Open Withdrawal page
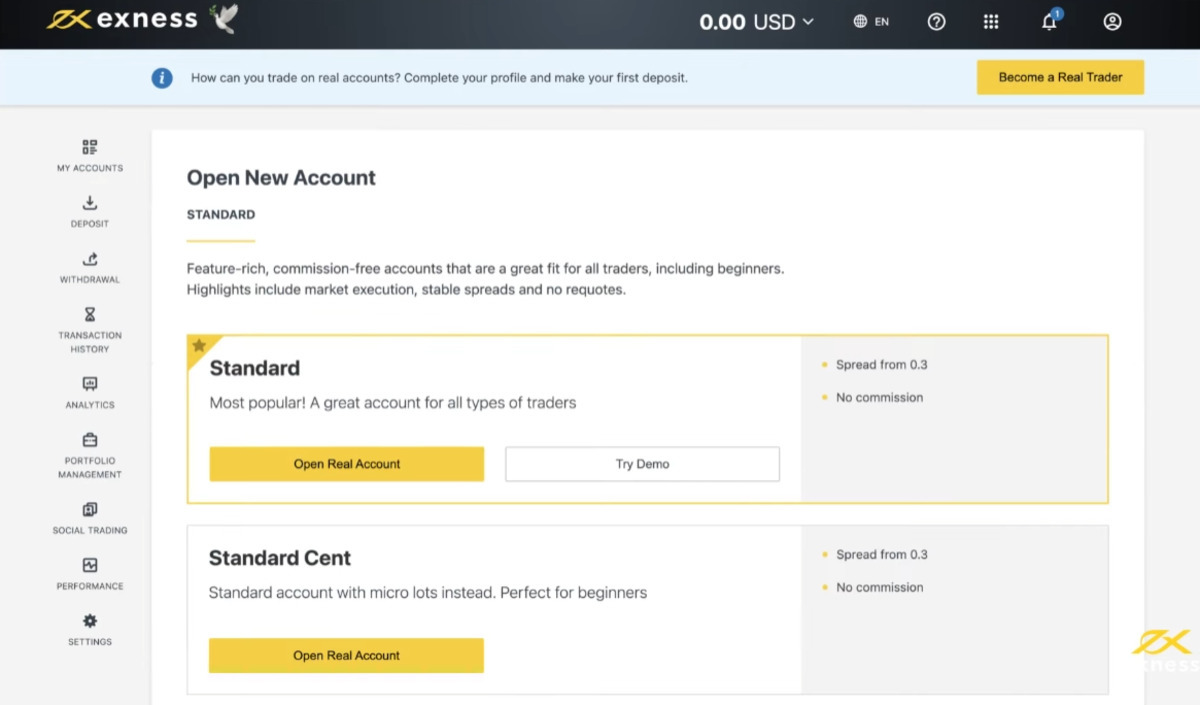Viewport: 1200px width, 705px height. point(90,268)
